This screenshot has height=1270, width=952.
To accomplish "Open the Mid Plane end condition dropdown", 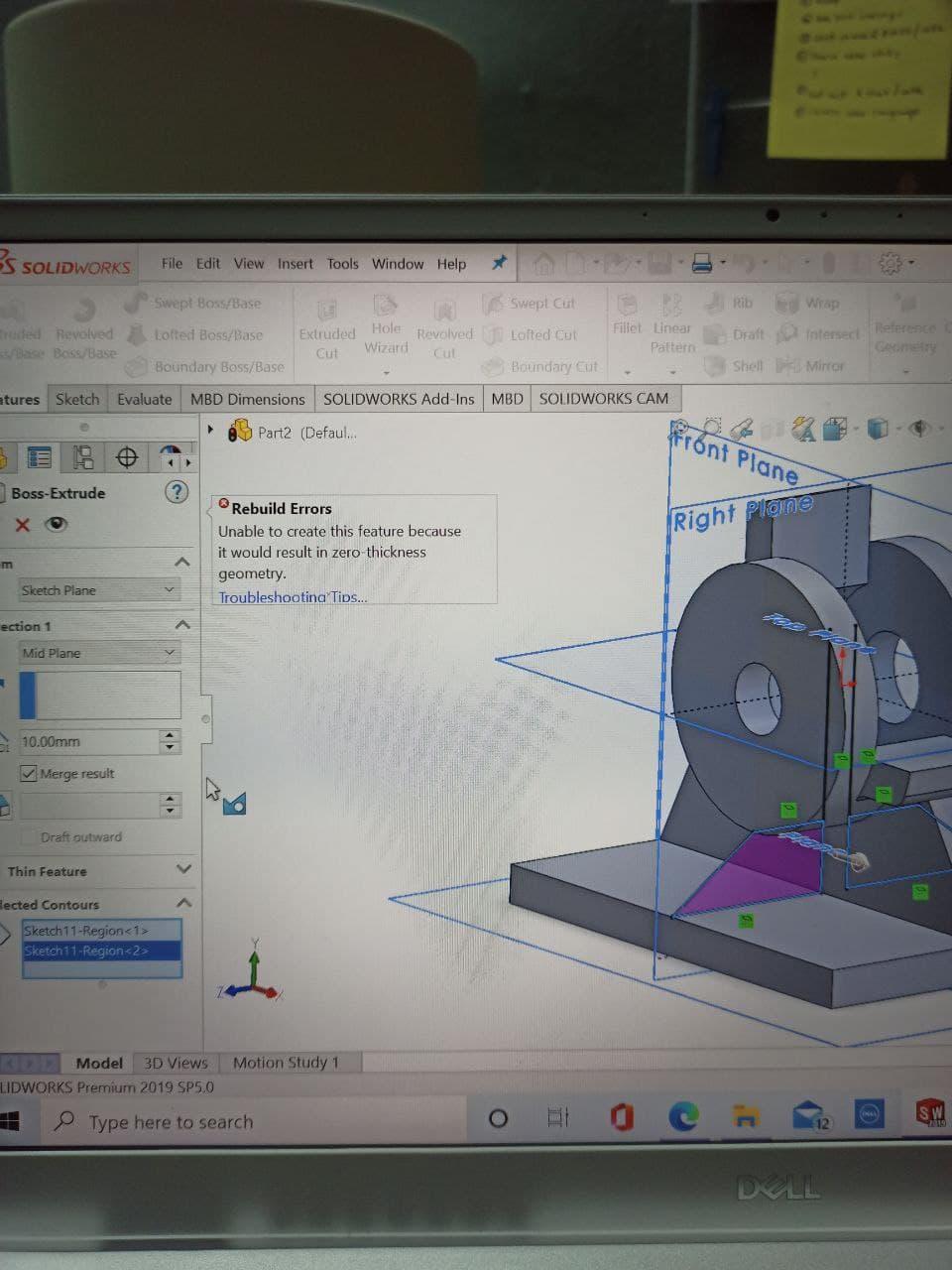I will coord(99,653).
